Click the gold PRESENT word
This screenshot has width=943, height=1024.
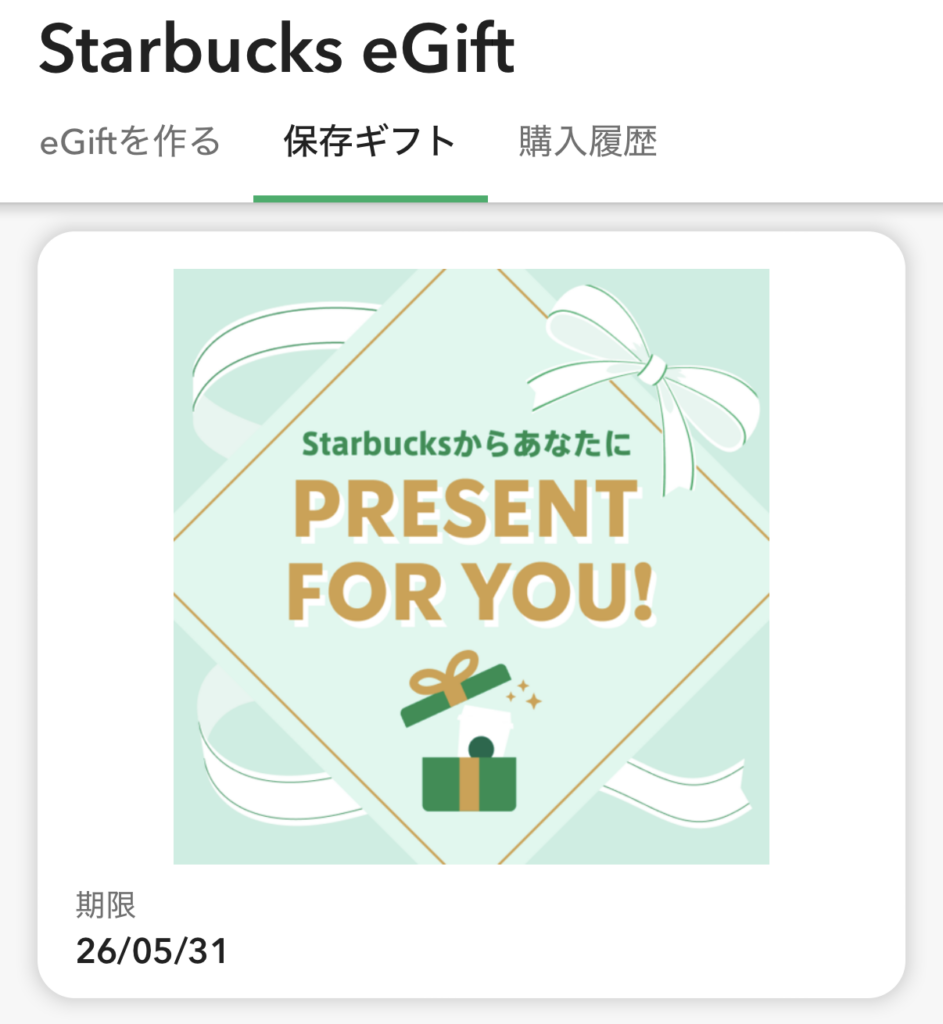click(467, 510)
